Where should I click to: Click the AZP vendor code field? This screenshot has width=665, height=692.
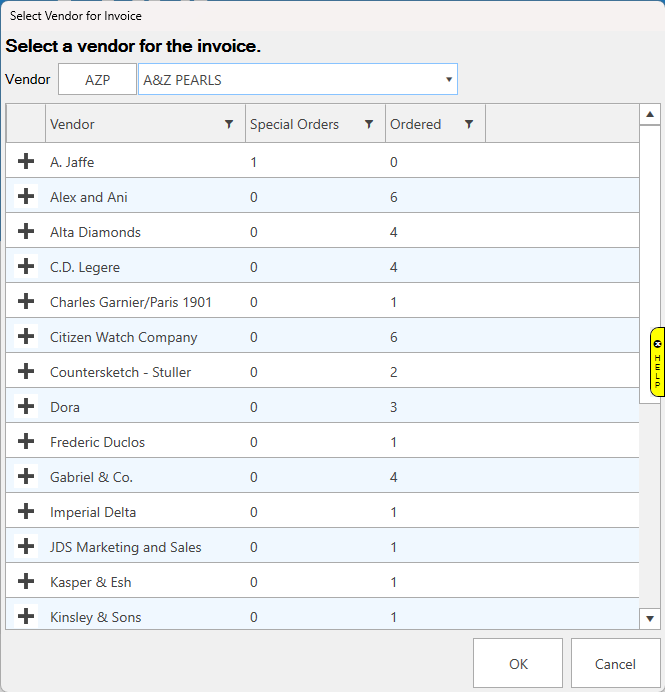pos(97,79)
